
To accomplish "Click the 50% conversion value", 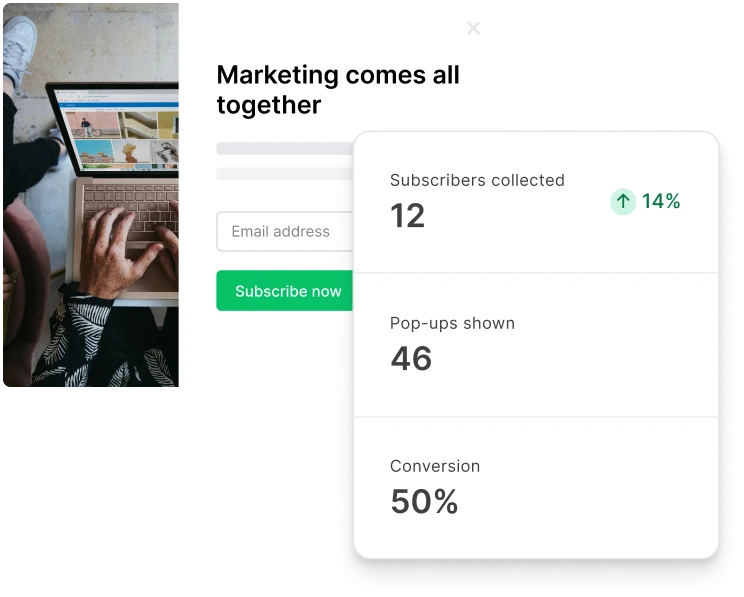I will [x=424, y=501].
